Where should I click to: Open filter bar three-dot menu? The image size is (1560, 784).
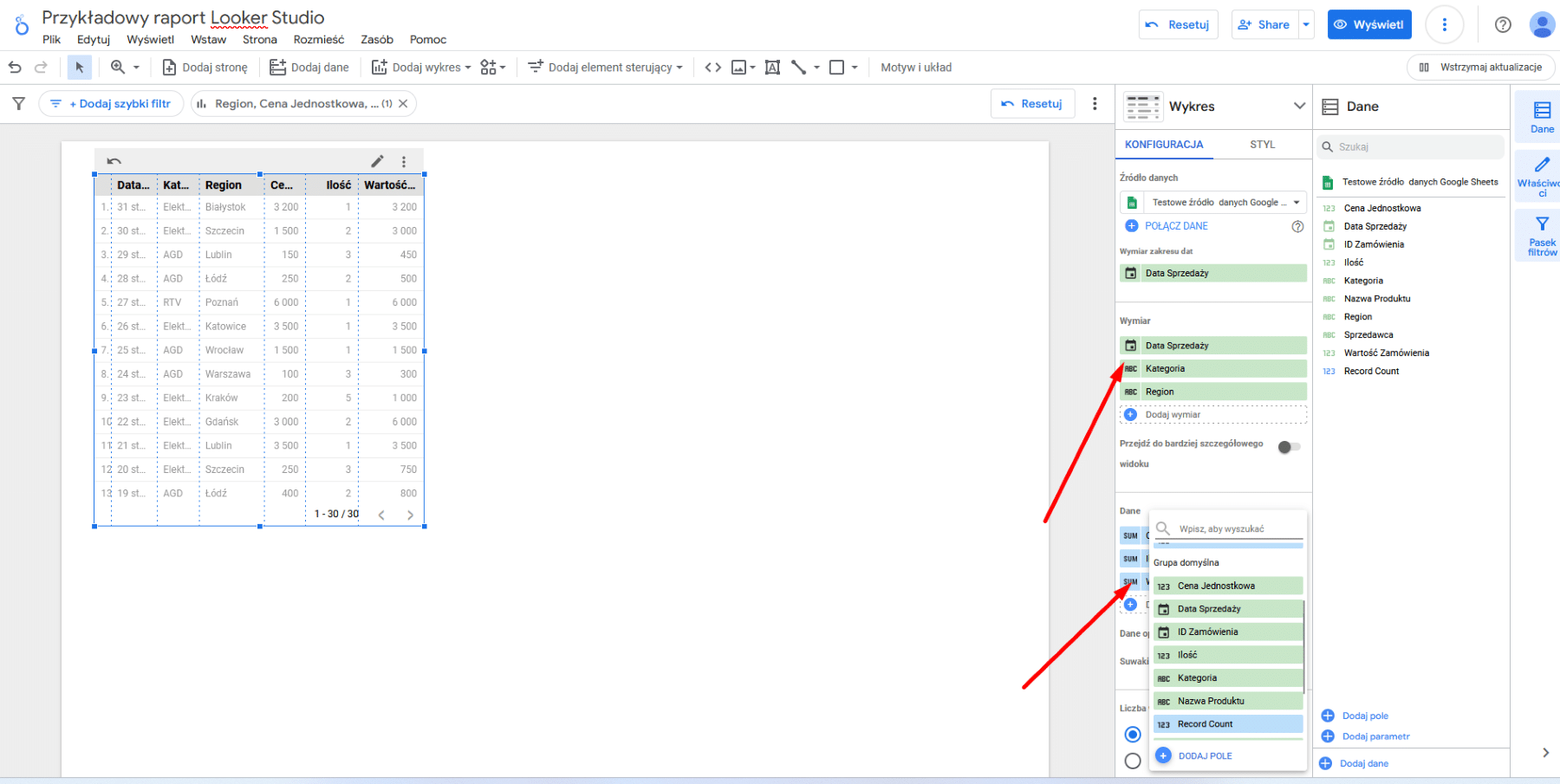pos(1095,103)
